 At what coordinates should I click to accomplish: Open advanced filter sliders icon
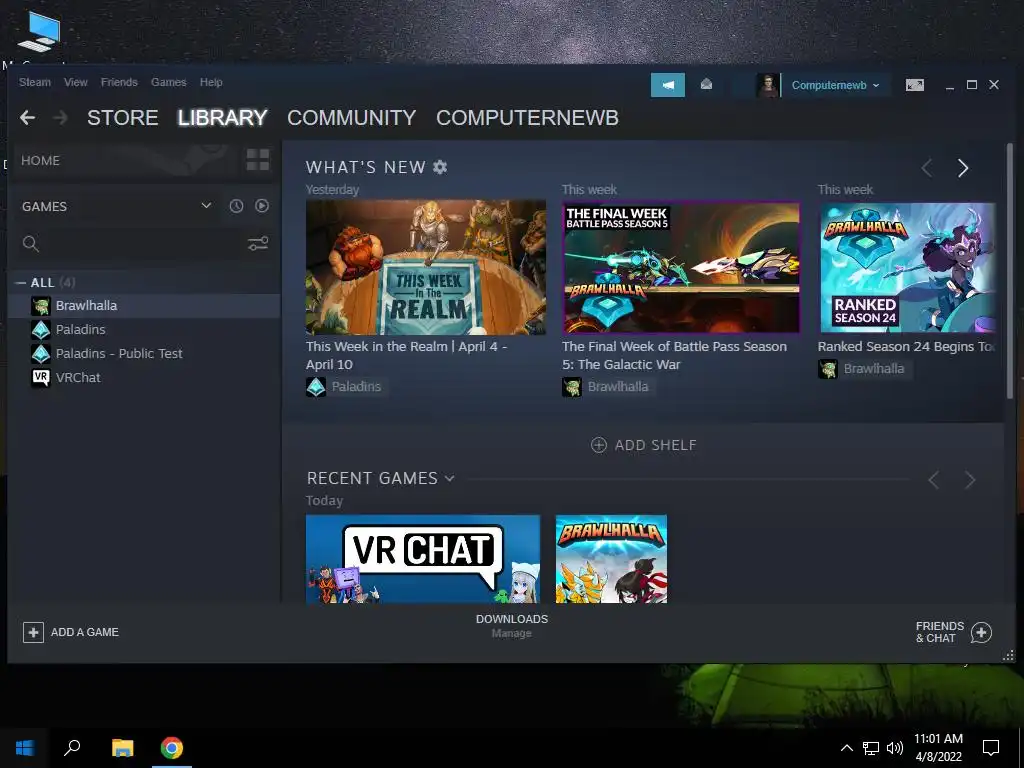[258, 244]
